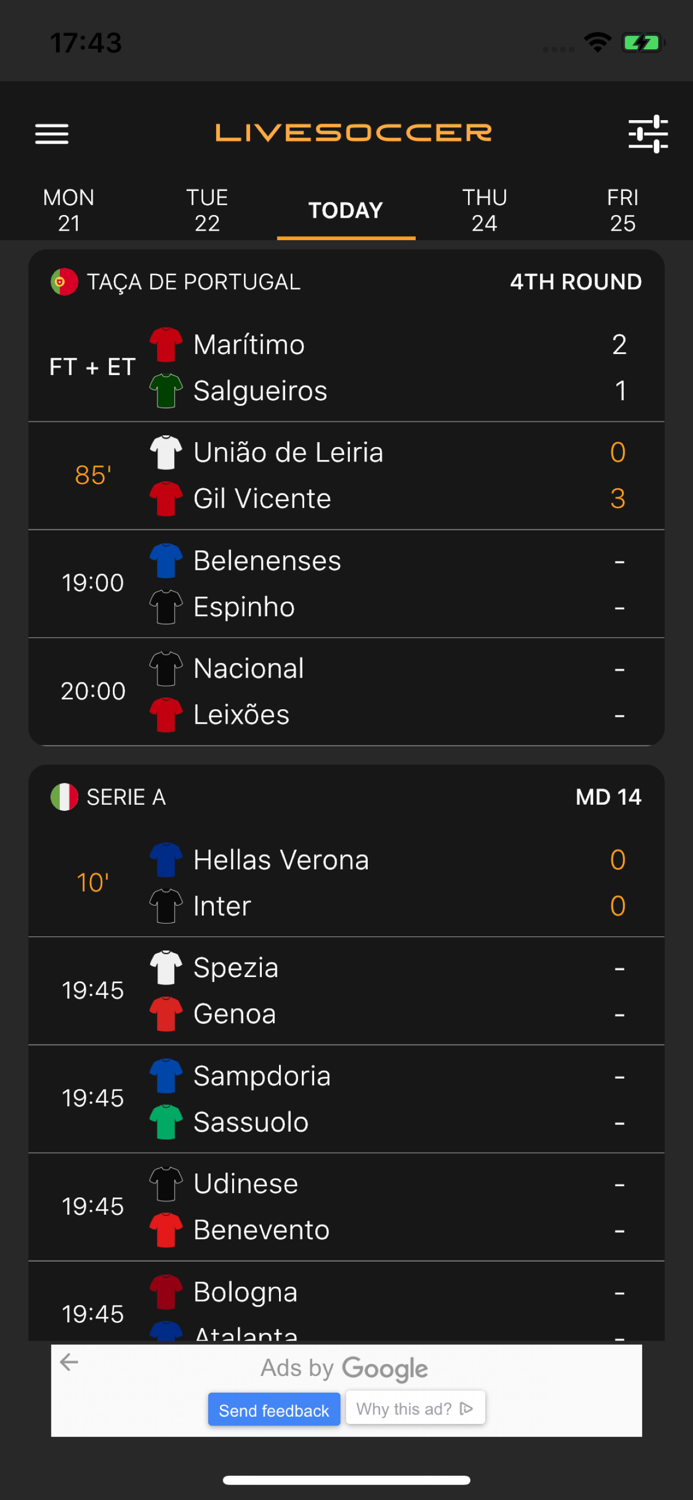Screen dimensions: 693x1500
Task: Click the Send feedback button
Action: point(273,1409)
